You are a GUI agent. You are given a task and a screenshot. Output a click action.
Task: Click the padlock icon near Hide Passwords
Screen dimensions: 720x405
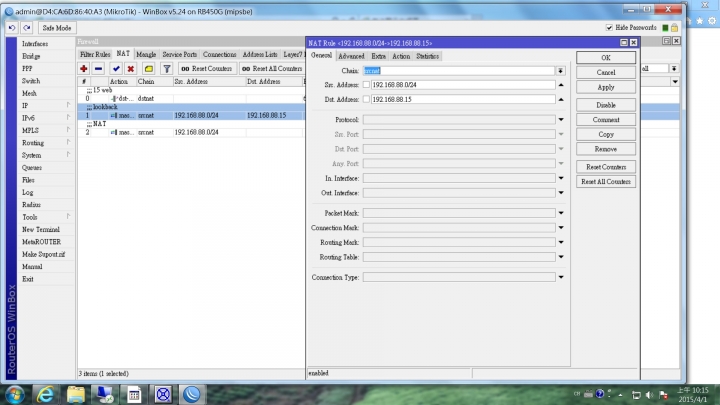coord(674,28)
